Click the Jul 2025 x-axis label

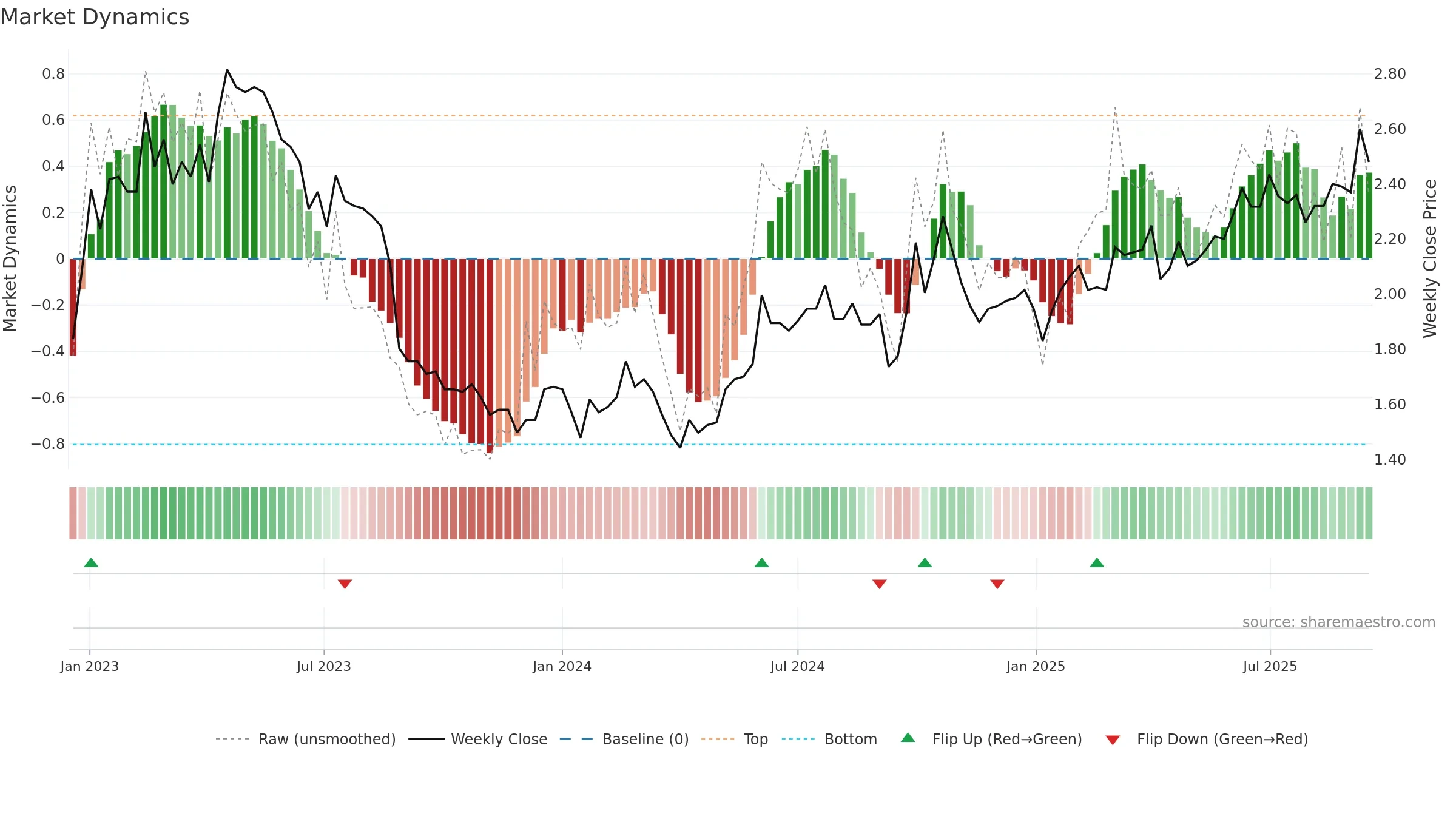pos(1270,666)
